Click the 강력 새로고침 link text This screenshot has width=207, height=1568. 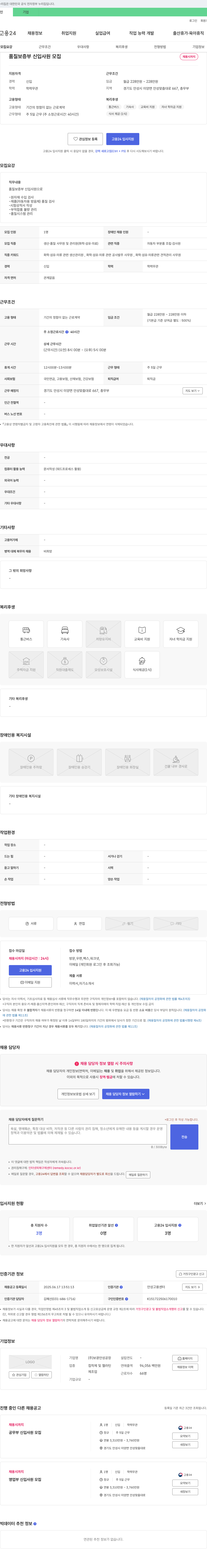coord(110,151)
